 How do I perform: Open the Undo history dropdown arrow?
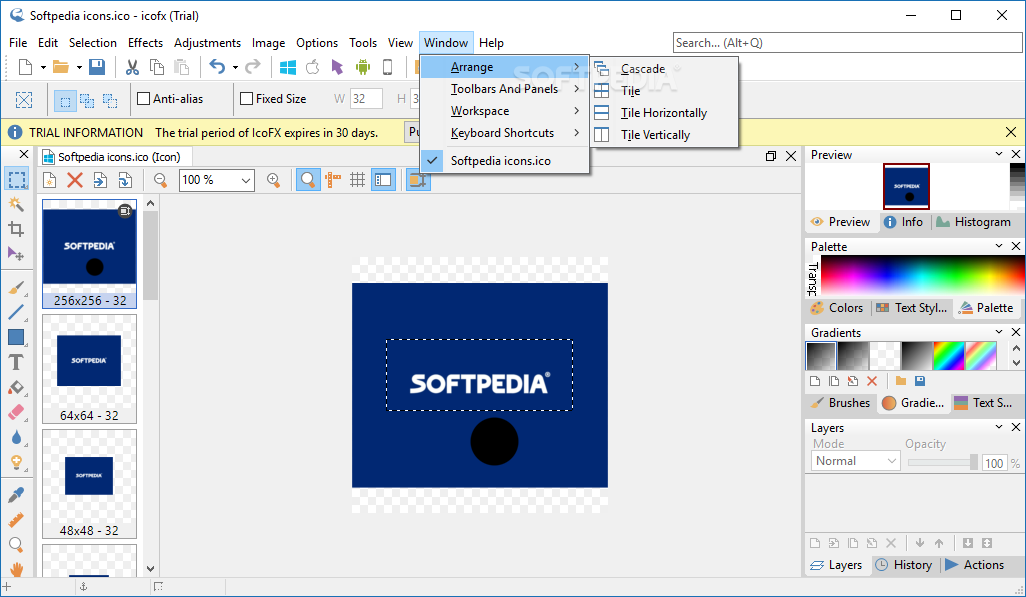235,67
